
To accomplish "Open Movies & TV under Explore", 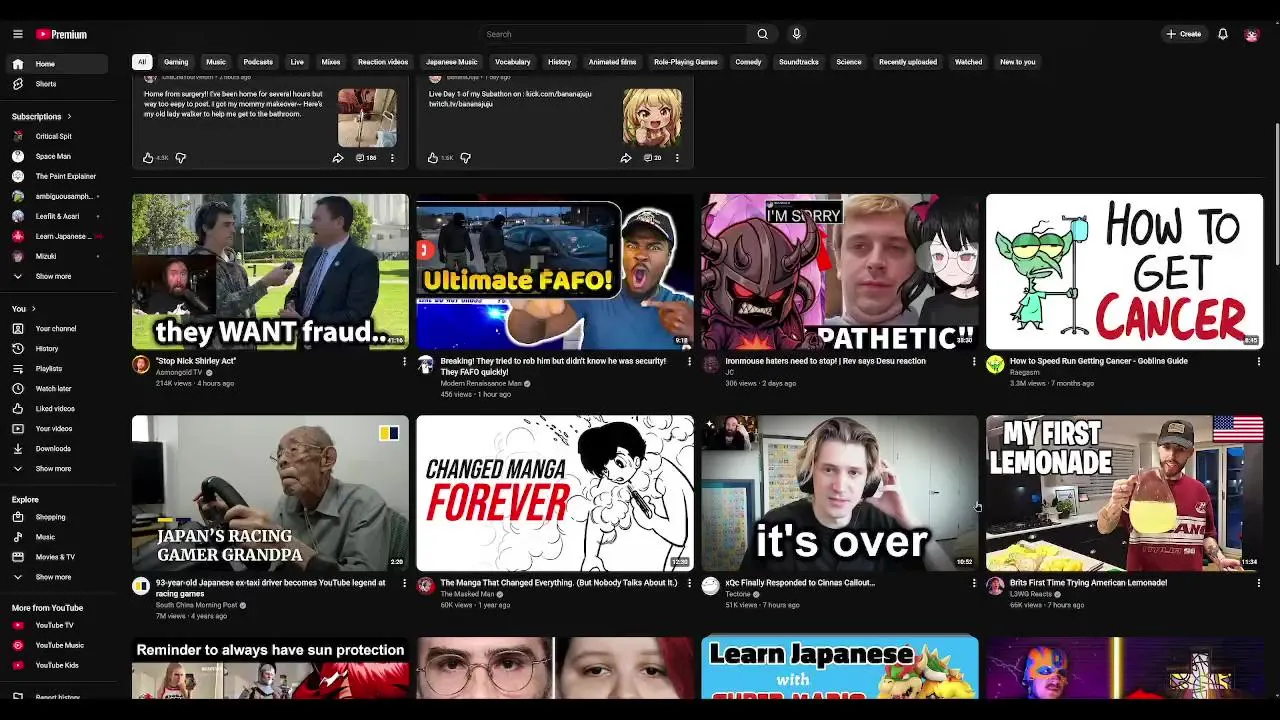I will click(x=55, y=557).
